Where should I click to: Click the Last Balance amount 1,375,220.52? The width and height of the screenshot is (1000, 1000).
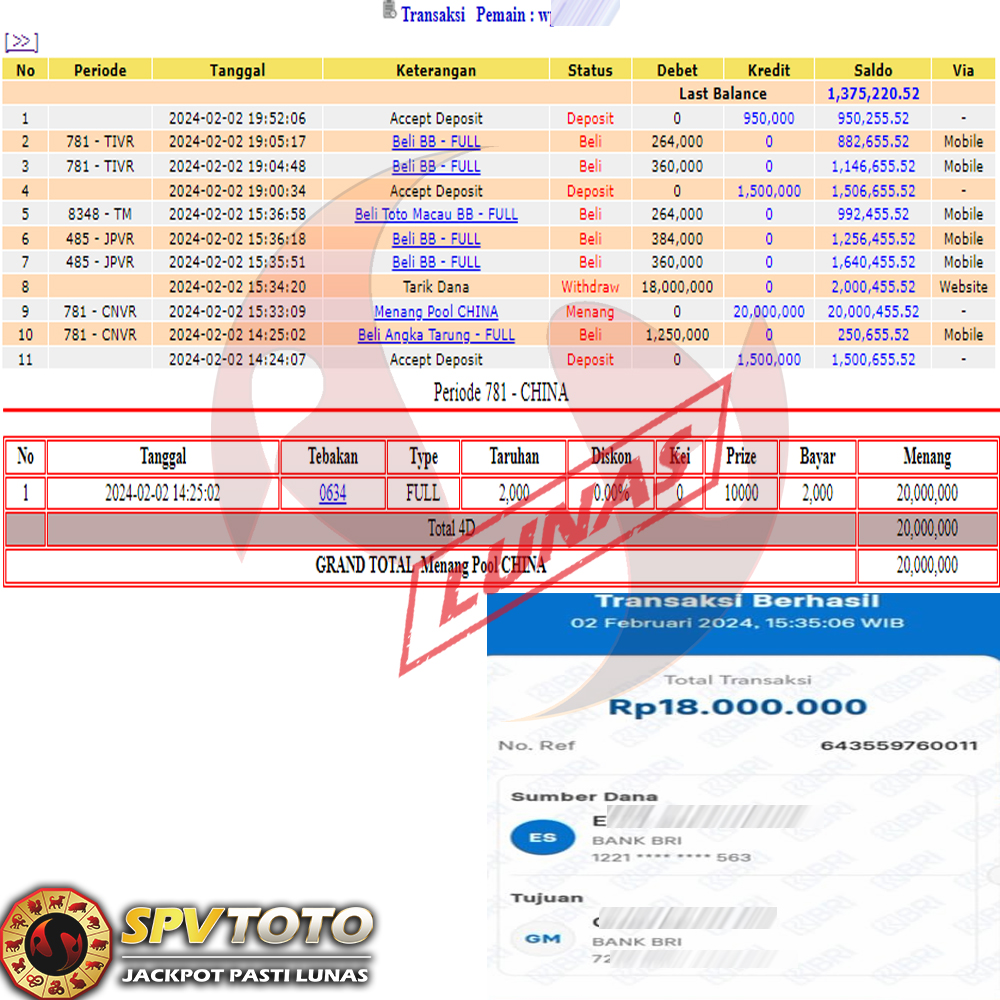[x=872, y=94]
